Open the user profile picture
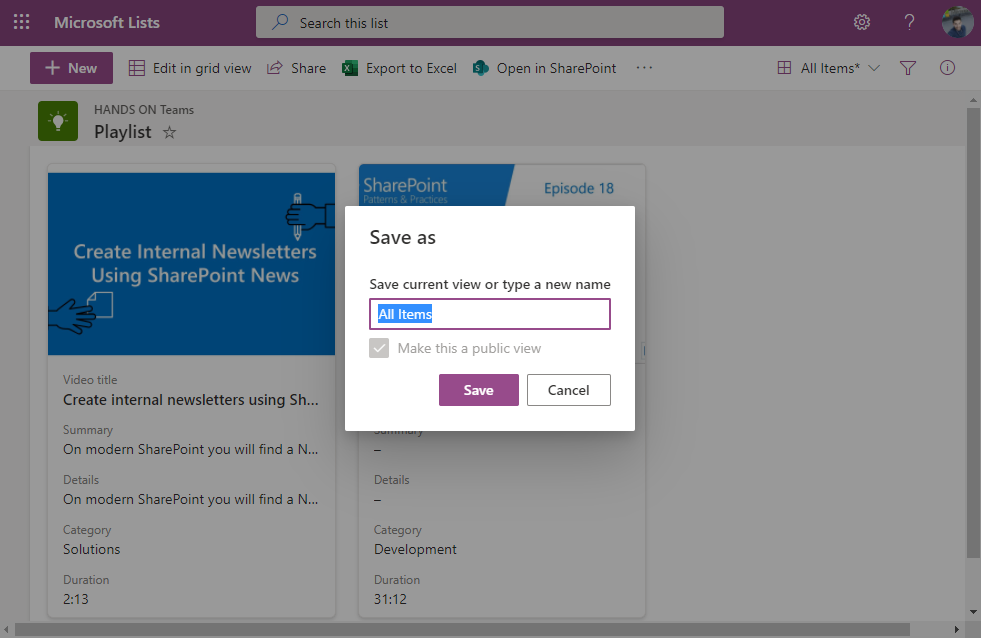This screenshot has width=981, height=638. [x=957, y=22]
